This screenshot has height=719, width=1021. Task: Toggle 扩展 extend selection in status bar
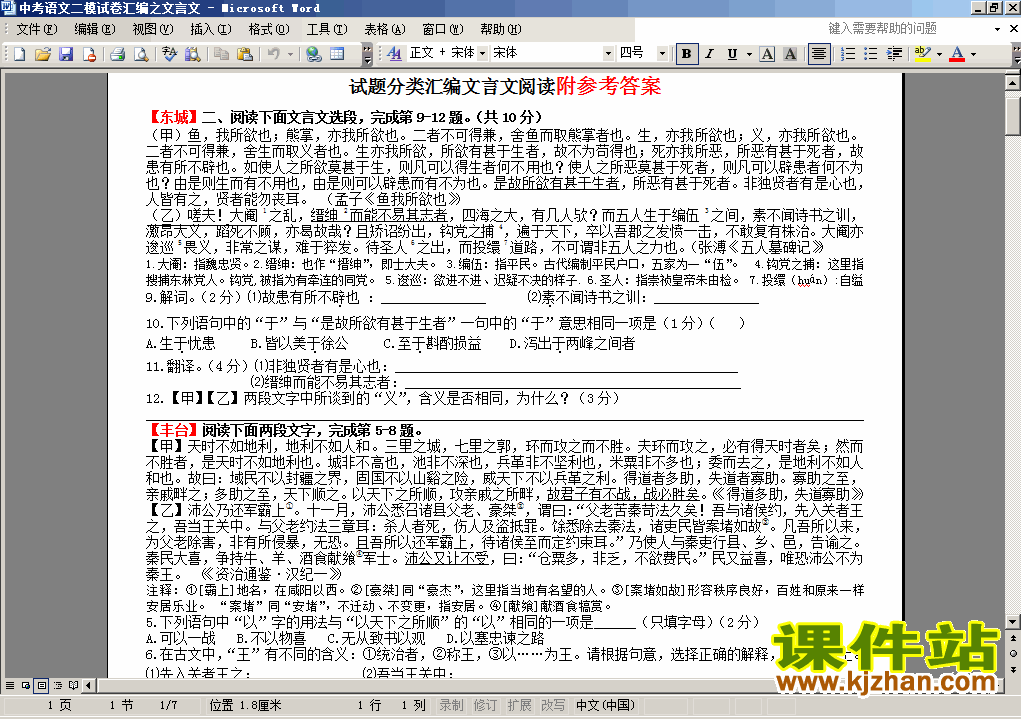tap(519, 705)
